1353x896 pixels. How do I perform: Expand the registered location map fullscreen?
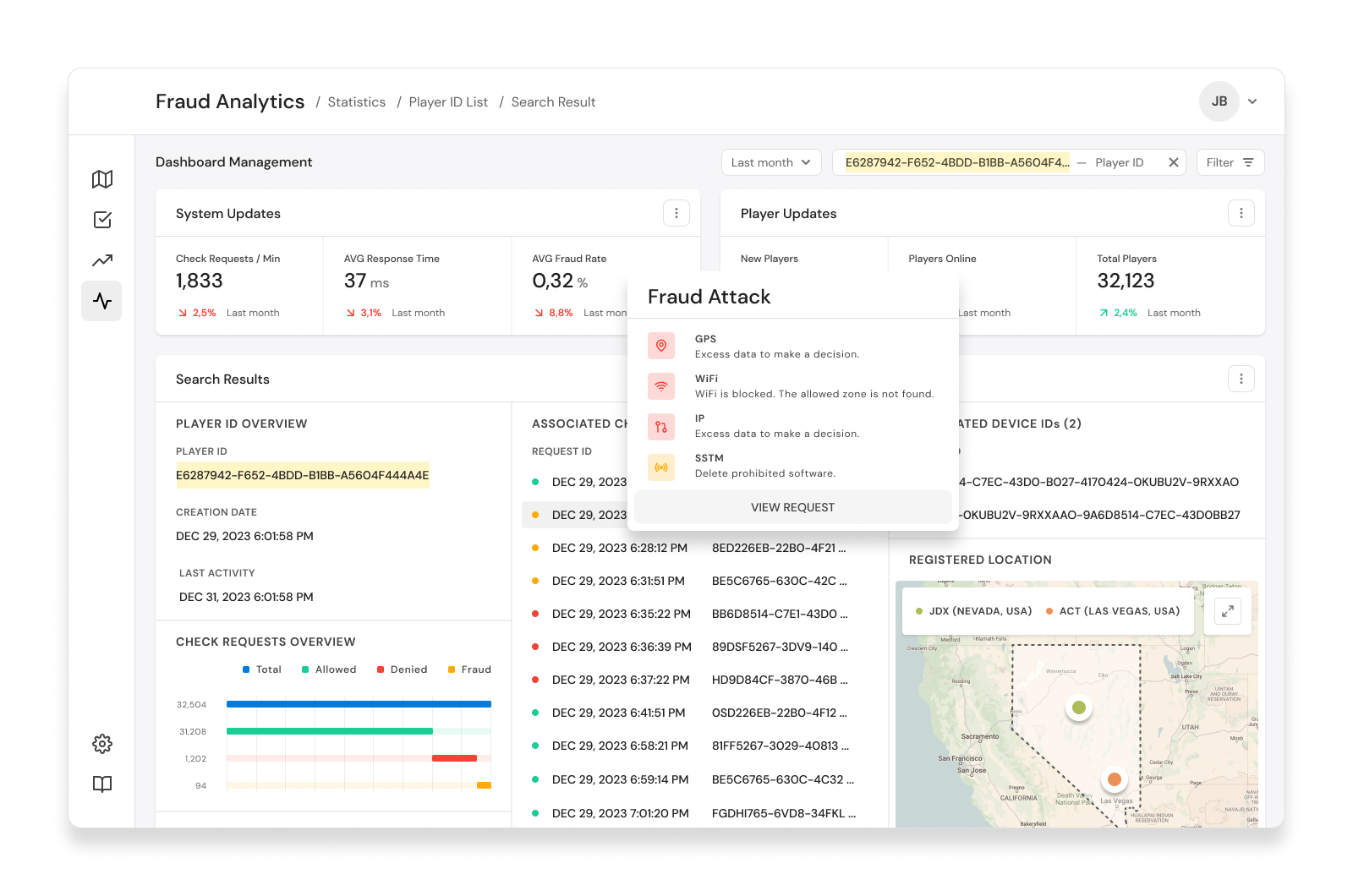[1228, 611]
